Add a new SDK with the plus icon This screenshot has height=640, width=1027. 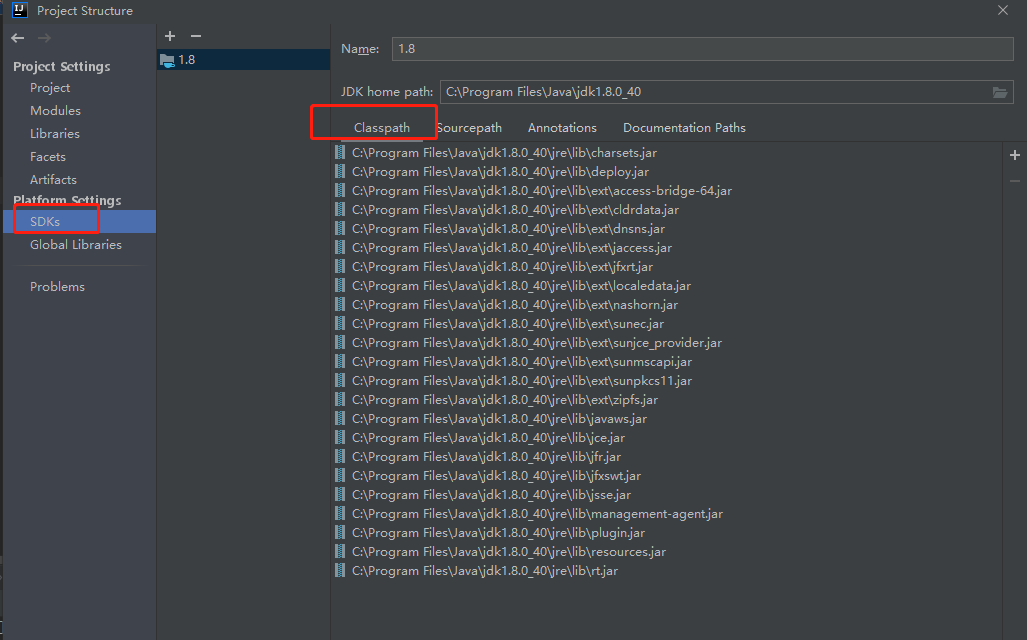point(170,36)
